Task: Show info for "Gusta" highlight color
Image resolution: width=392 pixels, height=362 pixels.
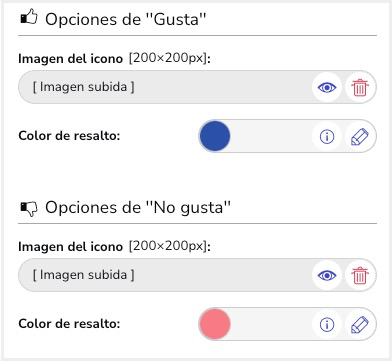Action: [x=327, y=136]
